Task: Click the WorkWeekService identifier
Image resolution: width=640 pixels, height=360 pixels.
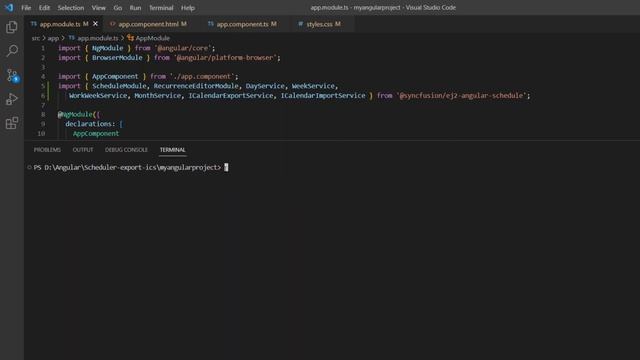Action: click(98, 96)
